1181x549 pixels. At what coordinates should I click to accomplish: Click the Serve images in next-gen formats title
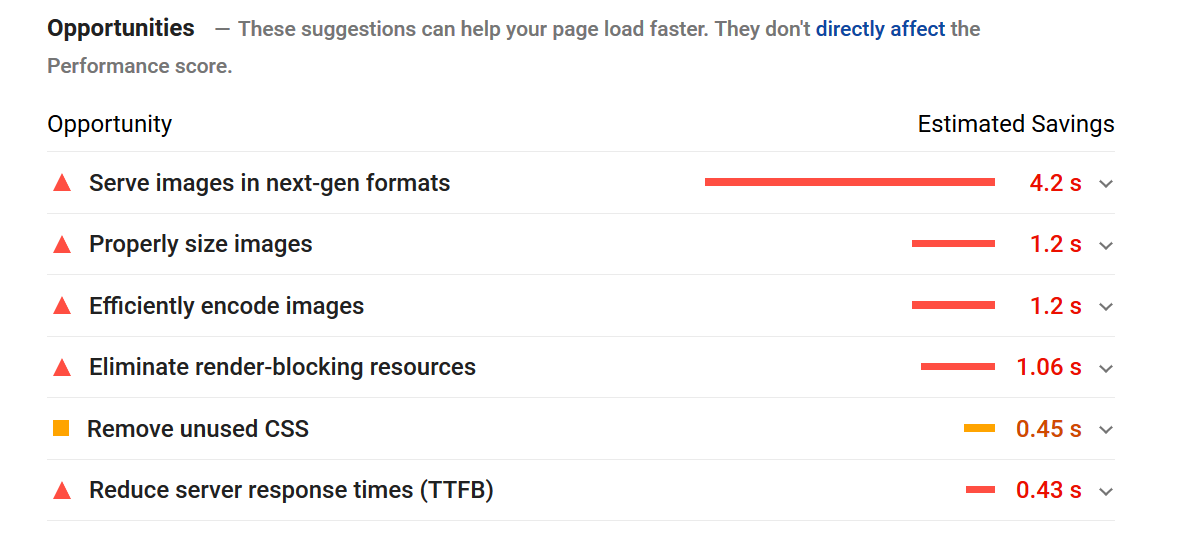click(x=270, y=183)
